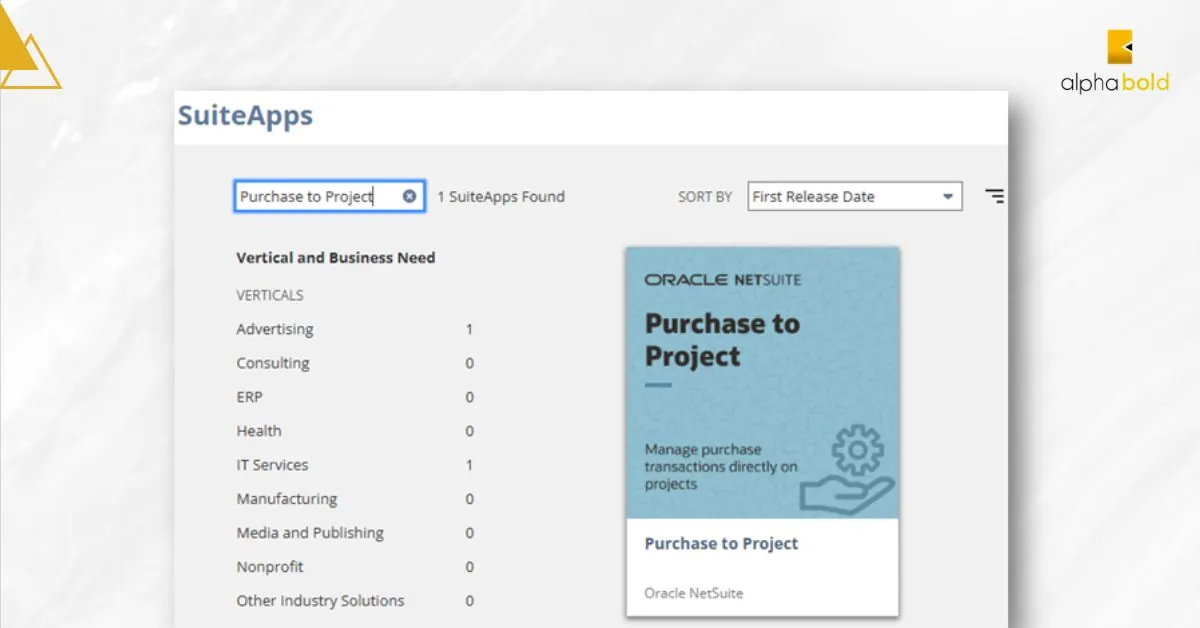Viewport: 1200px width, 628px height.
Task: Filter by the Nonprofit vertical
Action: pos(270,567)
